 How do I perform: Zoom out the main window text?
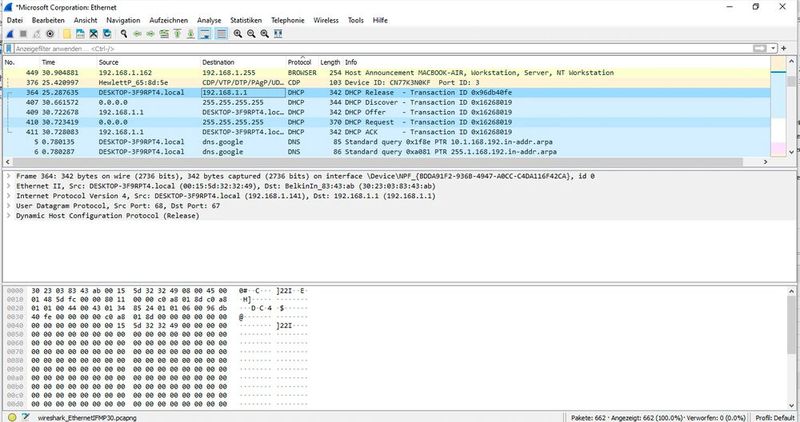tap(251, 34)
